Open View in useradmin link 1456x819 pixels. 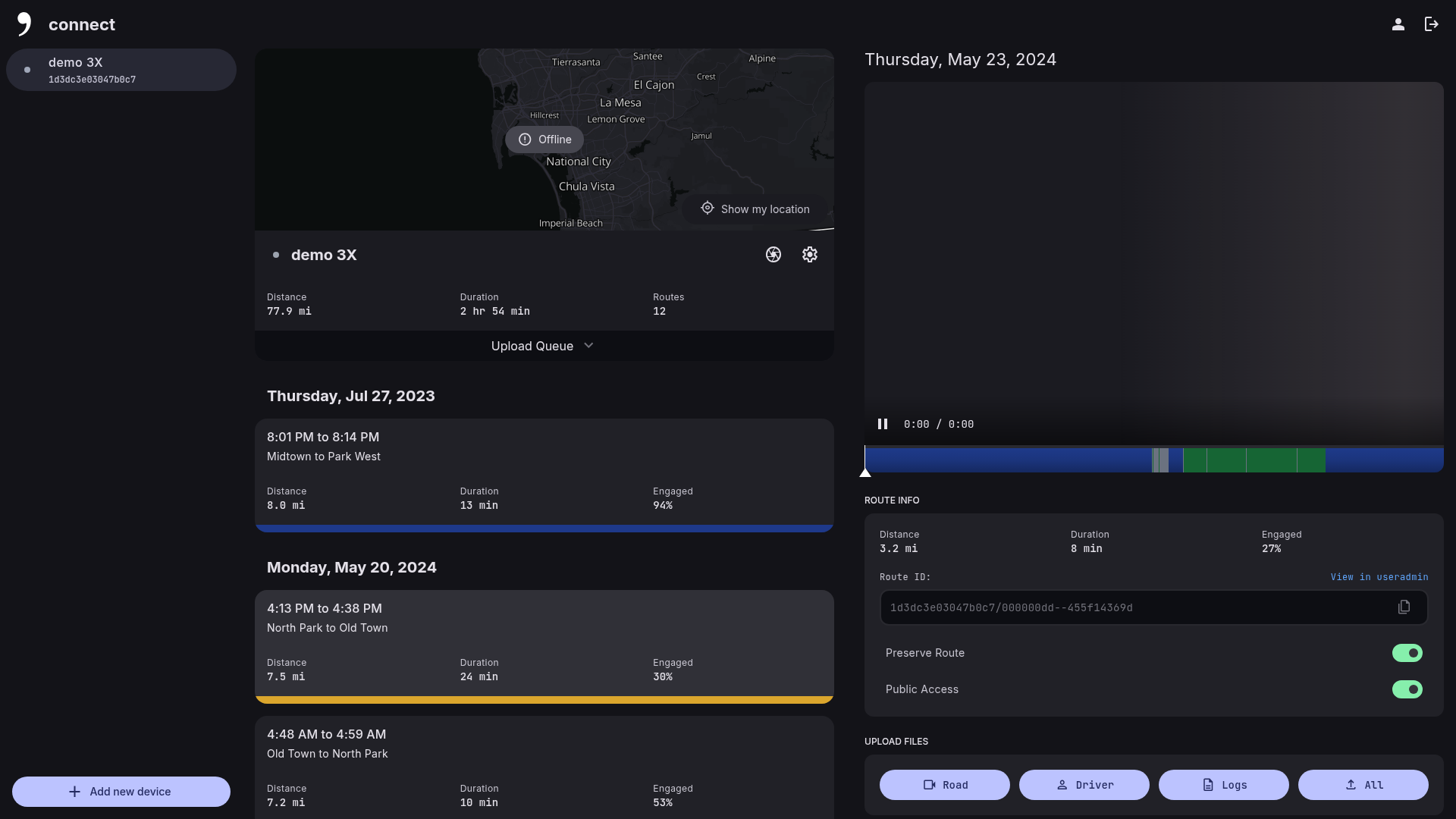pyautogui.click(x=1379, y=577)
